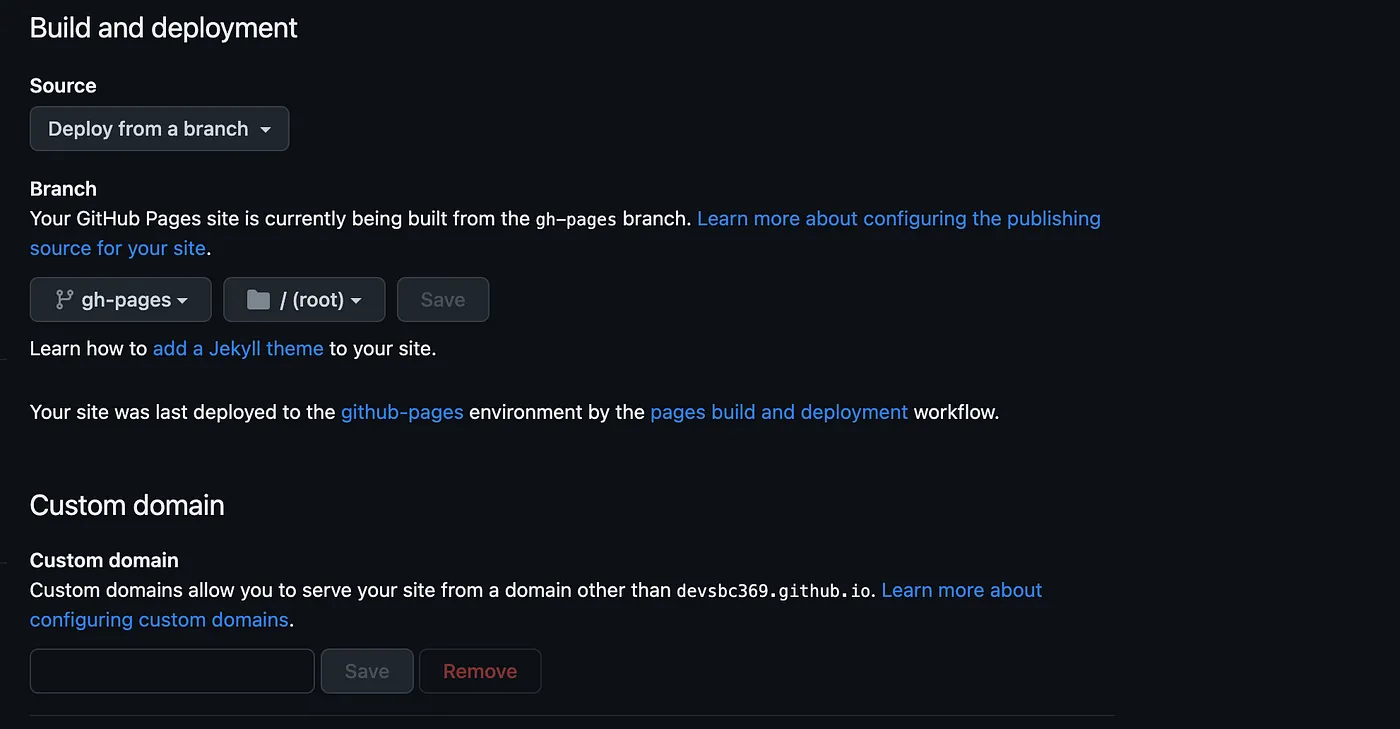The image size is (1400, 729).
Task: Click the Build and deployment heading
Action: coord(164,28)
